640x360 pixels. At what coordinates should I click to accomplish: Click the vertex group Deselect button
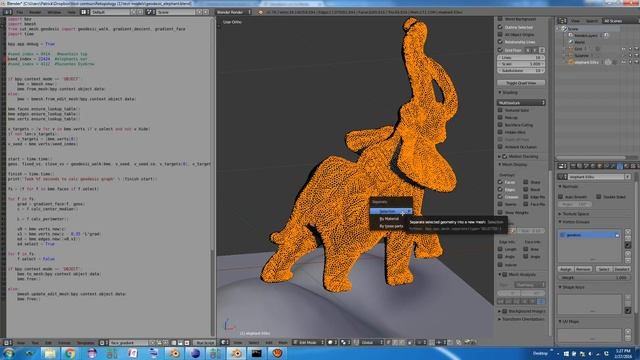click(621, 269)
